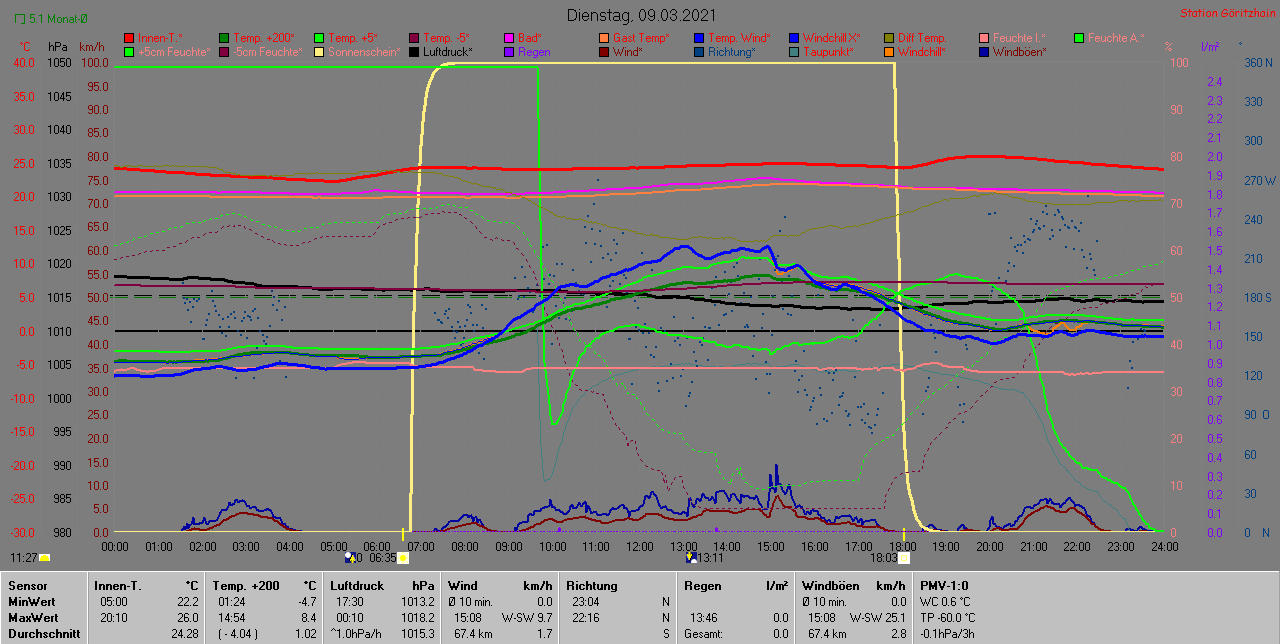
Task: Click the teal Taupunkt swatch icon
Action: (x=793, y=51)
